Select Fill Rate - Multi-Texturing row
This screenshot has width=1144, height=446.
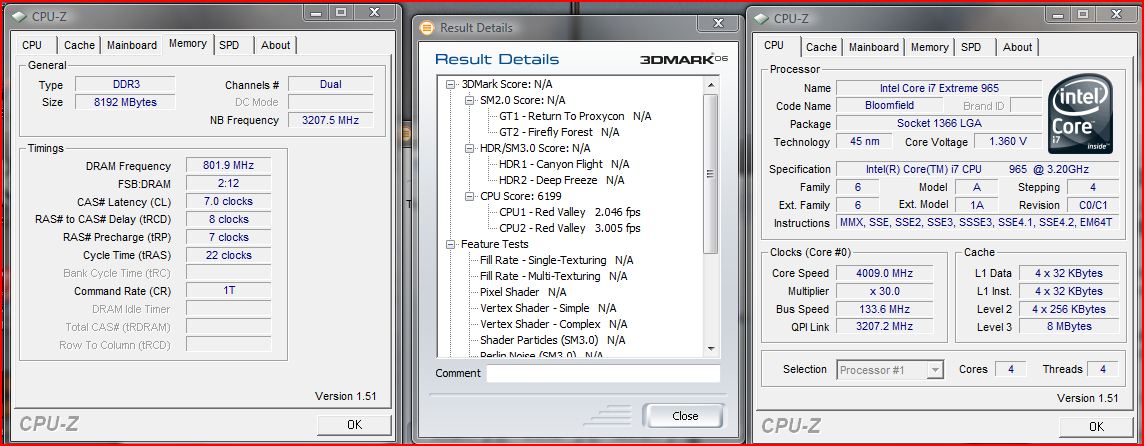554,276
